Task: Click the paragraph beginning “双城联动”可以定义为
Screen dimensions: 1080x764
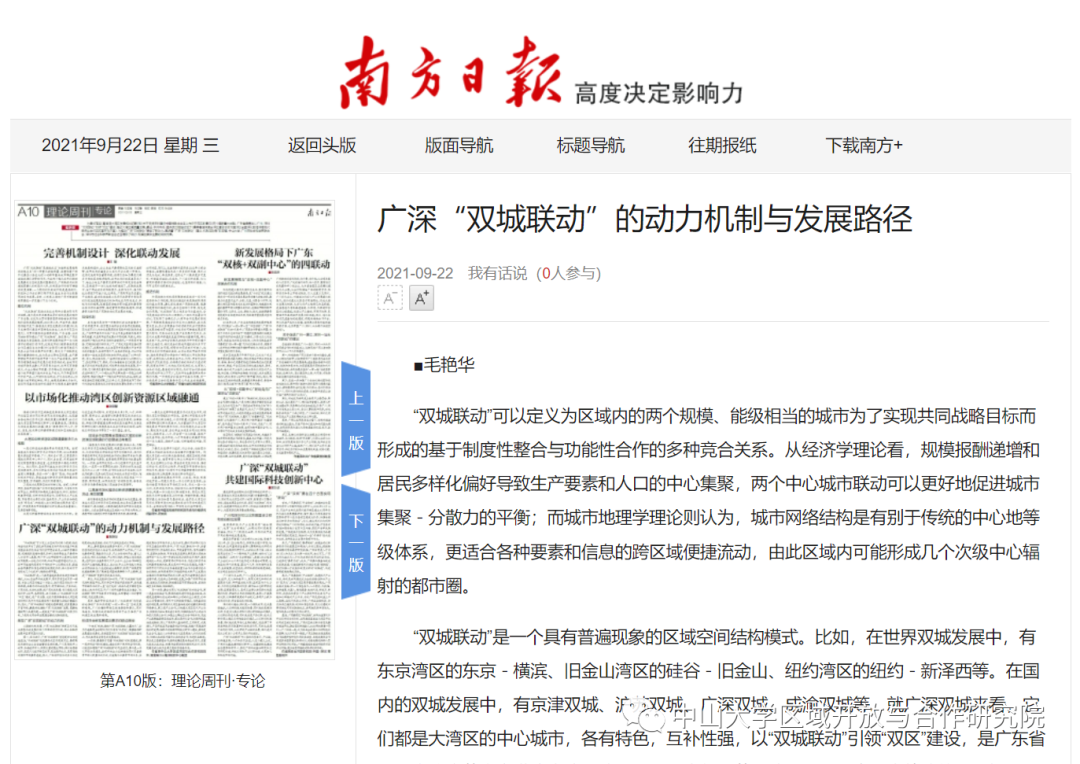Action: [x=708, y=501]
